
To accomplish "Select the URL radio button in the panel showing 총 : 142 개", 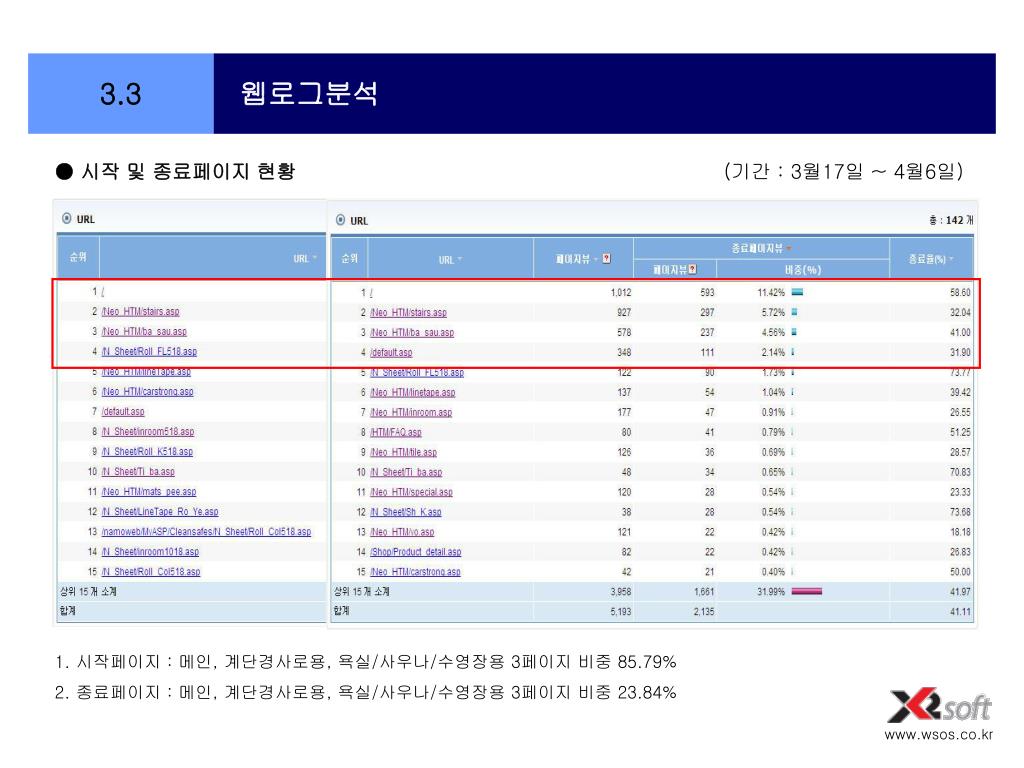I will [340, 220].
